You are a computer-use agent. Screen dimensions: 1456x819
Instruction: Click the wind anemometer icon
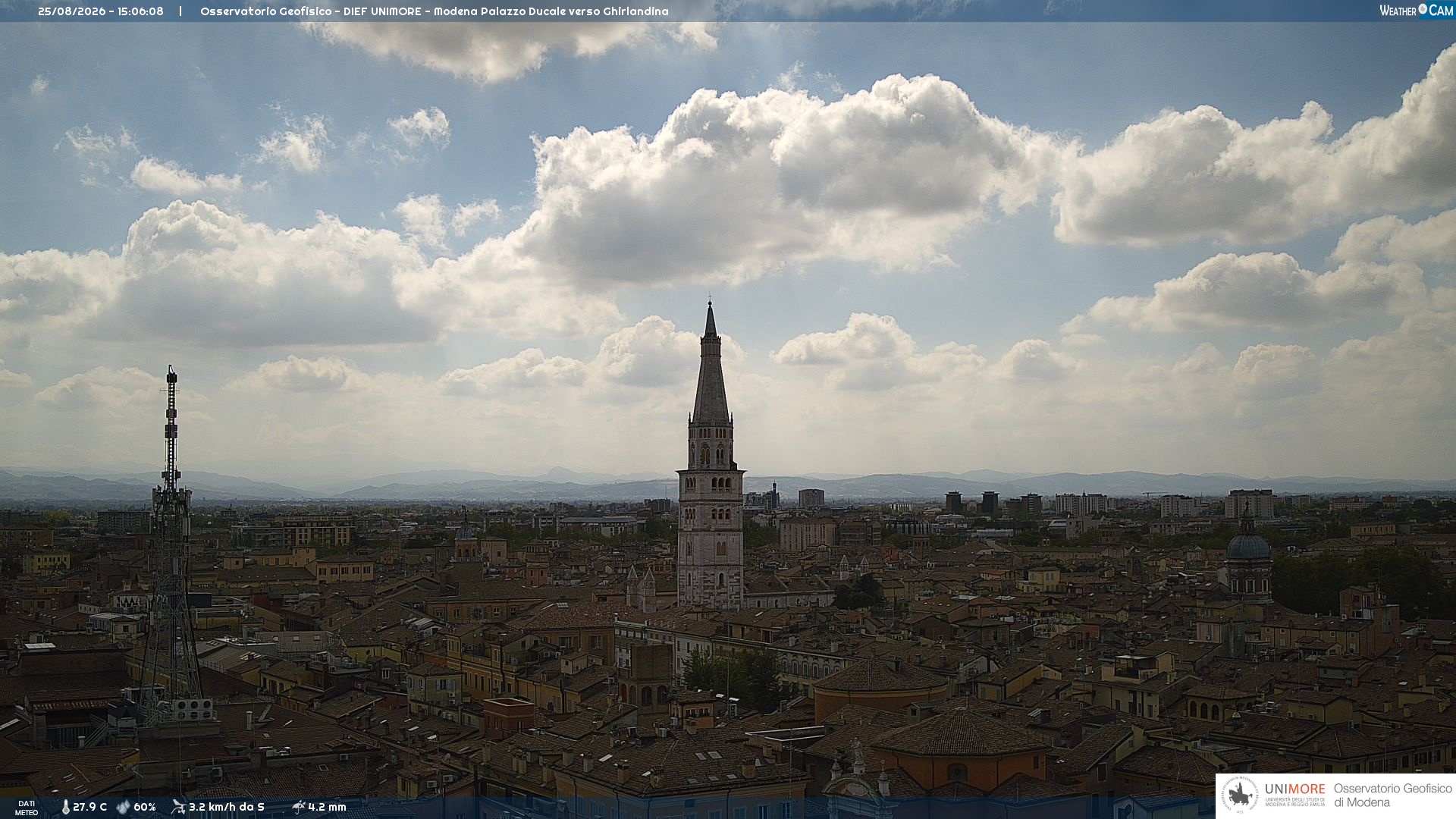pos(178,807)
